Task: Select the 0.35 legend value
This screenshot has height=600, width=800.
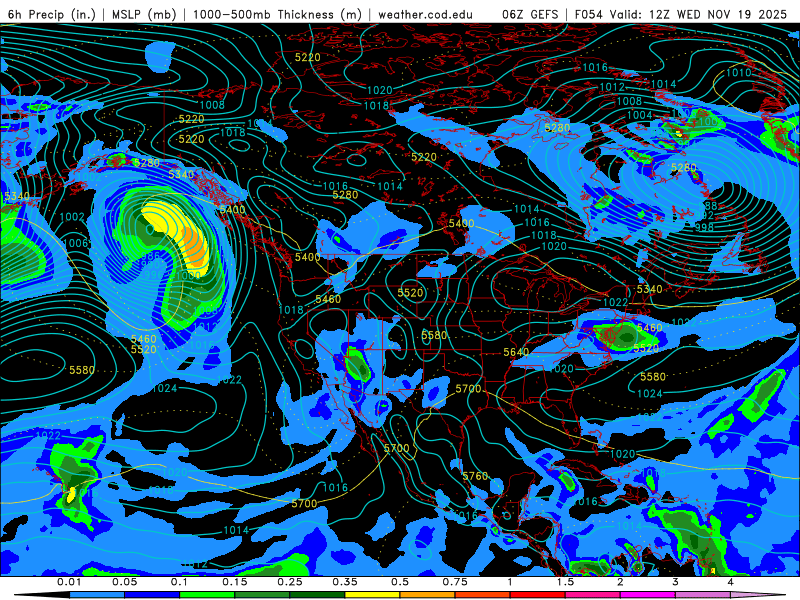Action: 345,582
